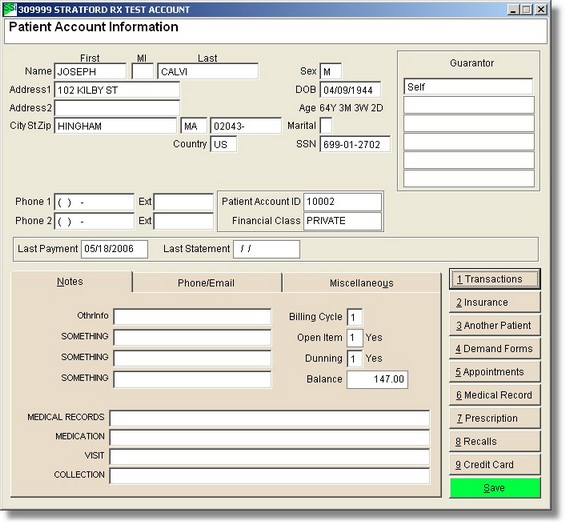Click the SSN field 699-01-2702
Image resolution: width=566 pixels, height=525 pixels.
(x=355, y=144)
